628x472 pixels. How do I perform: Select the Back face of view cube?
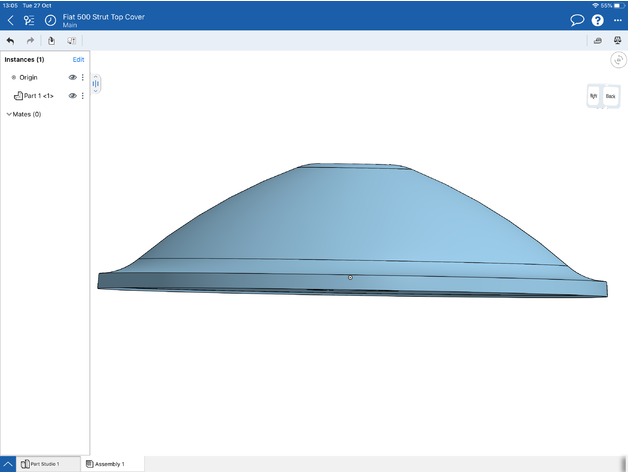(x=611, y=96)
